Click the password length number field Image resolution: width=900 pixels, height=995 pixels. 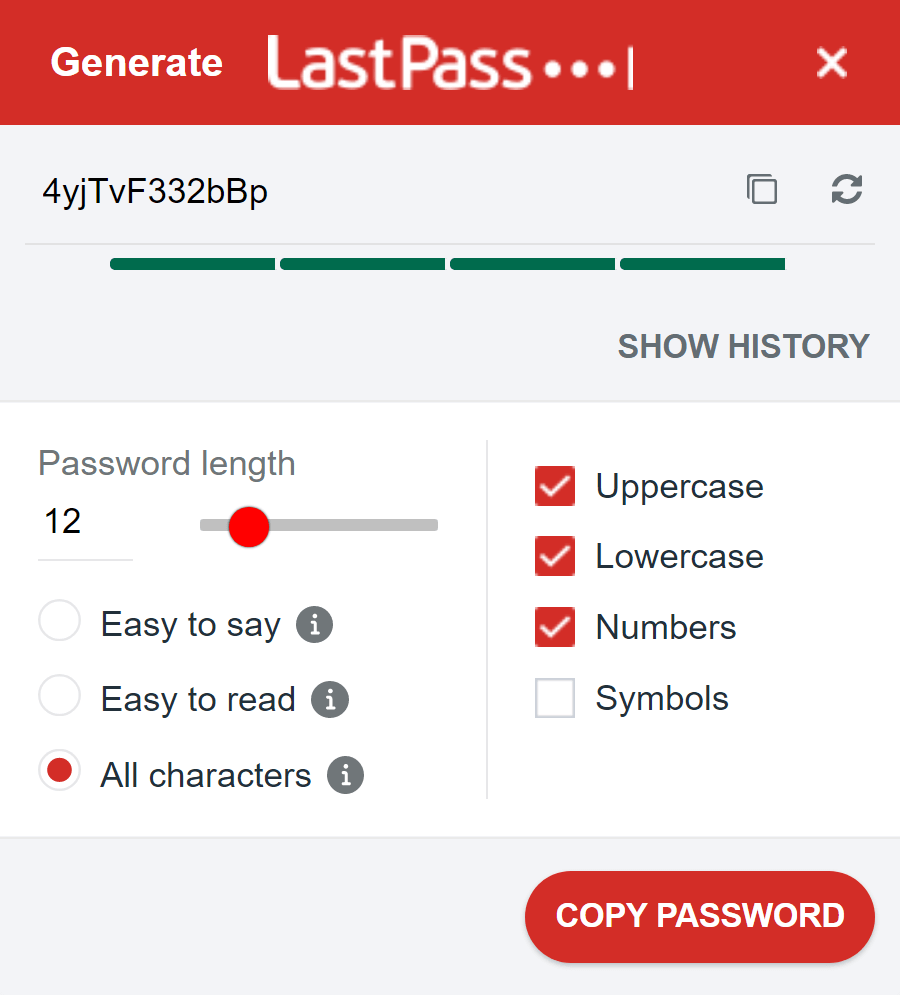click(x=64, y=521)
